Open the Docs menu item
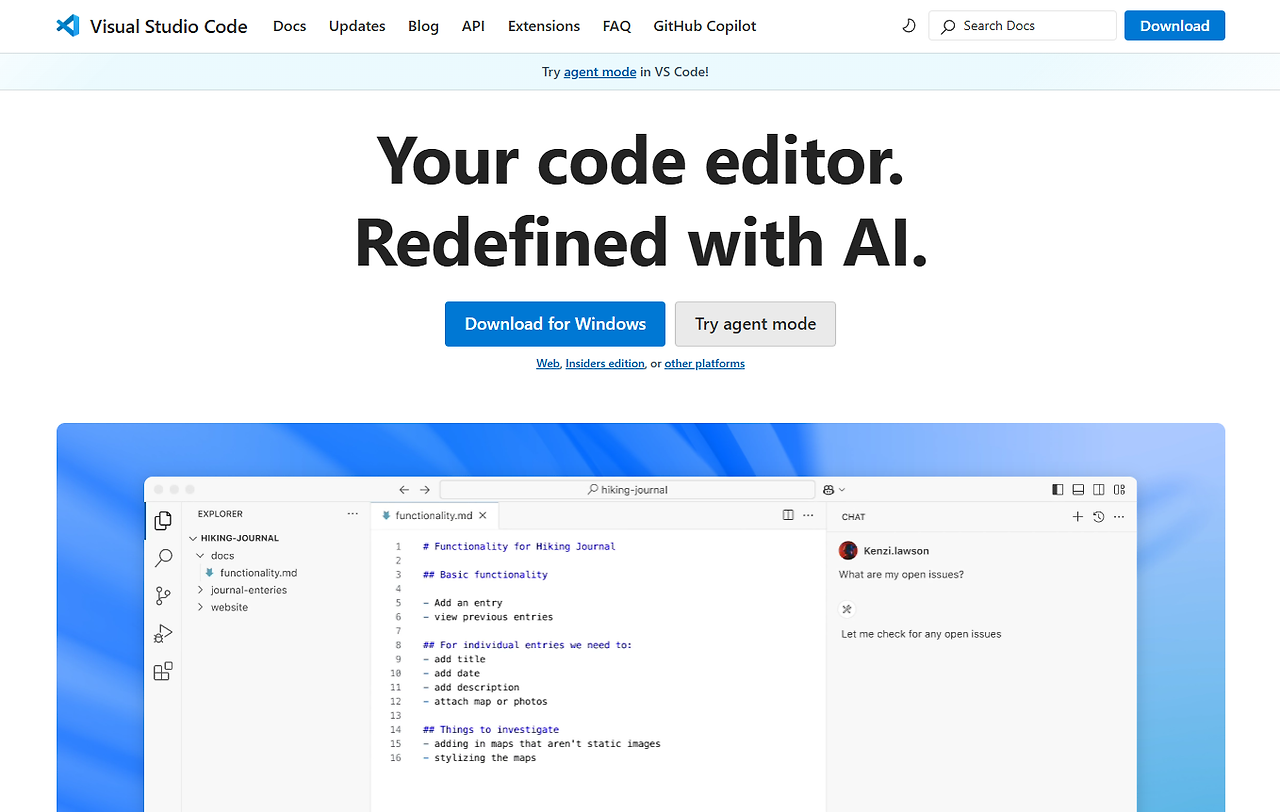Viewport: 1280px width, 812px height. [290, 26]
